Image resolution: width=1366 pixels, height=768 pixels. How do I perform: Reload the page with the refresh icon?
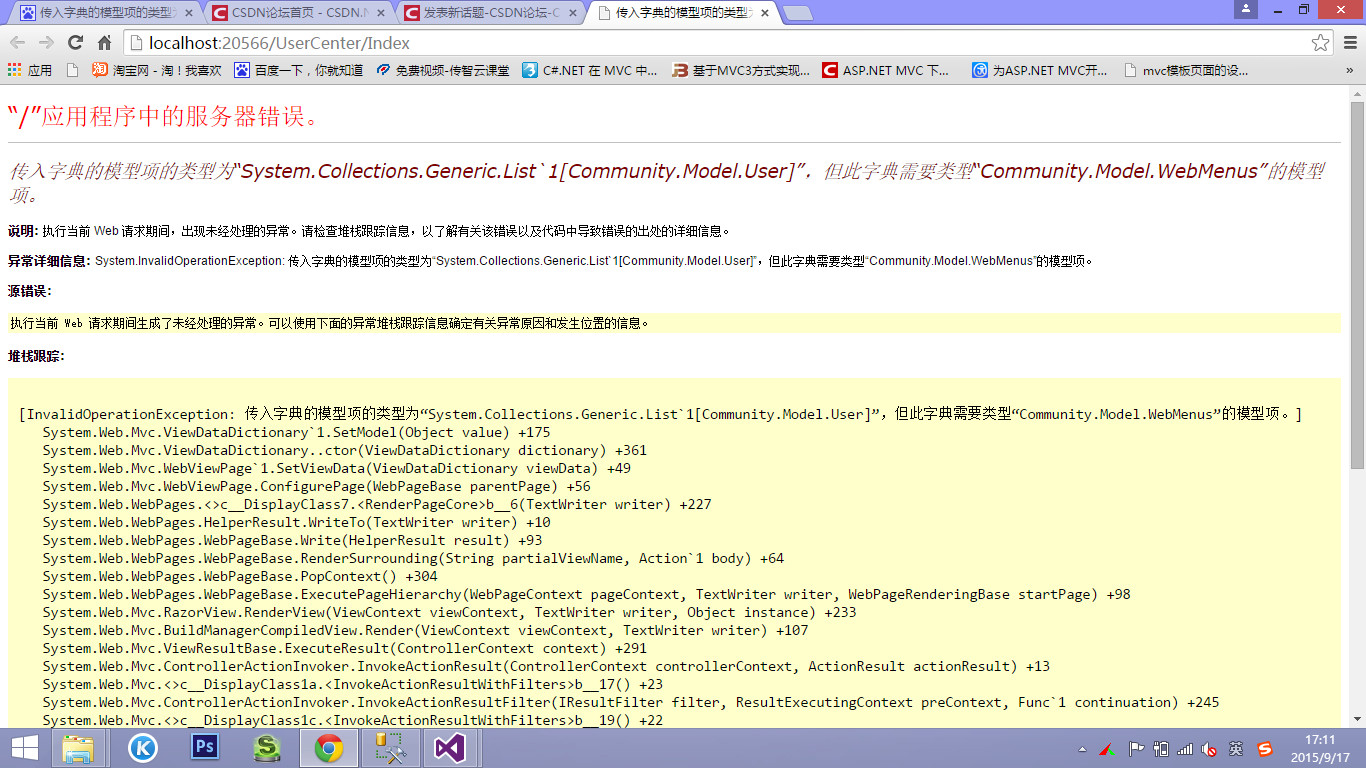[75, 43]
